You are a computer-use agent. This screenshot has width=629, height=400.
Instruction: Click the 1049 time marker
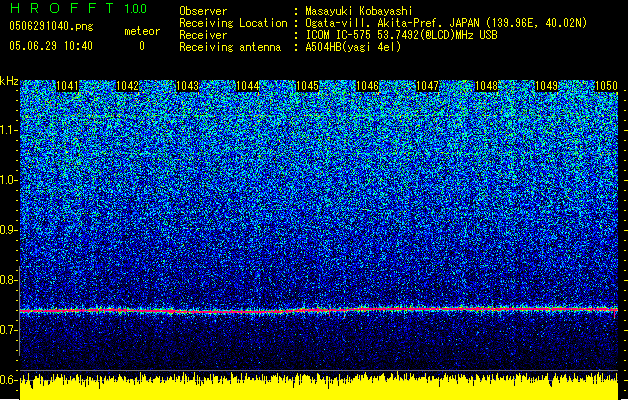tap(547, 86)
